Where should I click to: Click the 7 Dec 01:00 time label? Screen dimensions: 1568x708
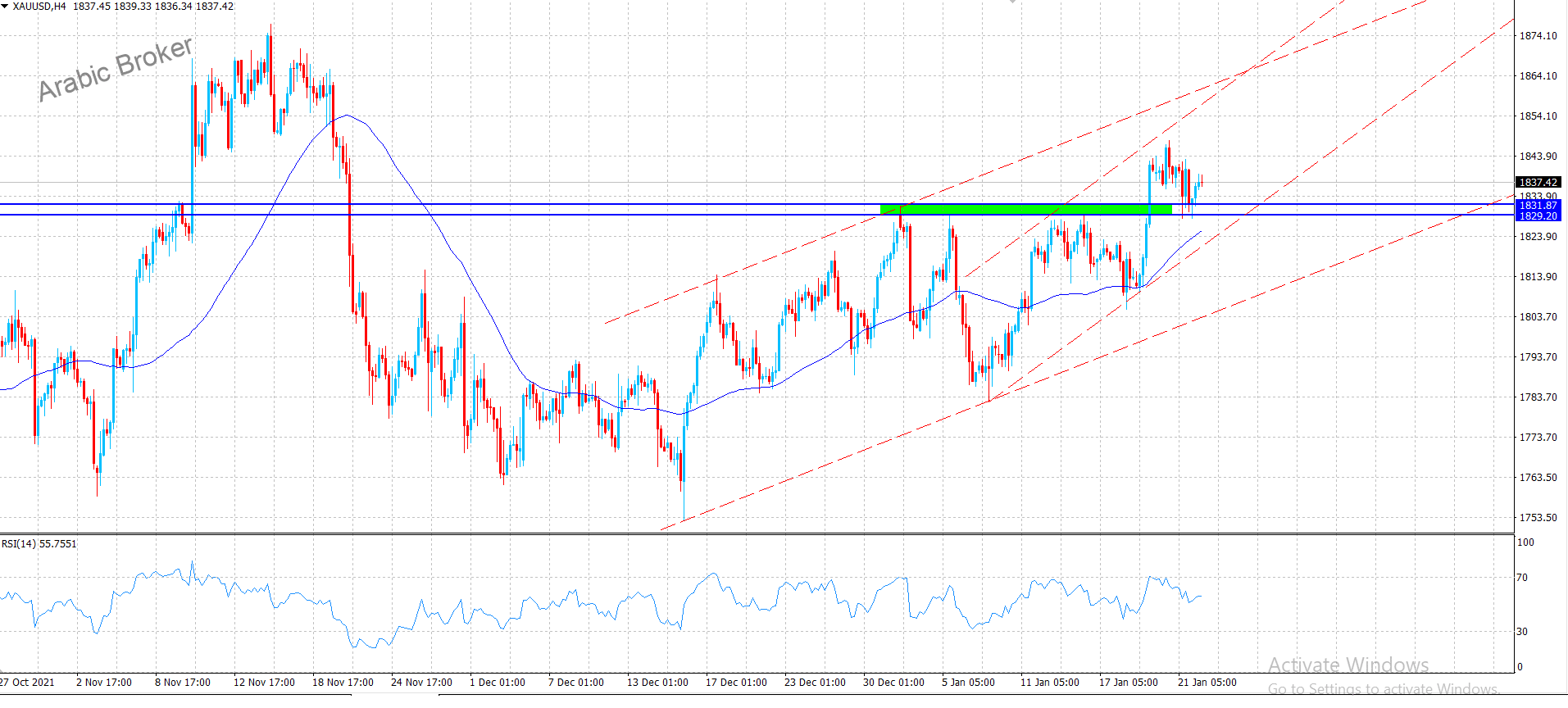(576, 683)
